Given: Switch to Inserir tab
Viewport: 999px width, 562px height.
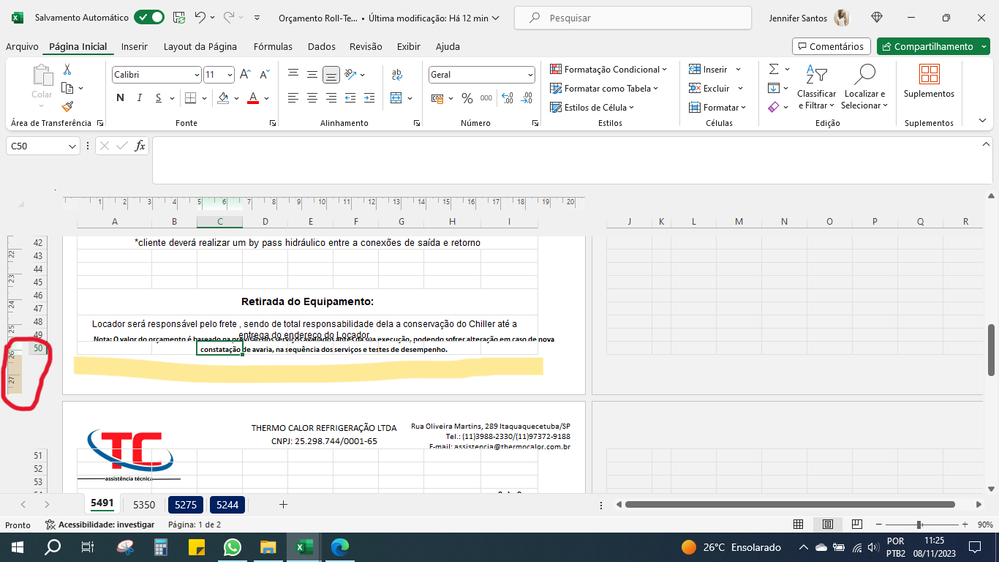Looking at the screenshot, I should click(x=134, y=47).
